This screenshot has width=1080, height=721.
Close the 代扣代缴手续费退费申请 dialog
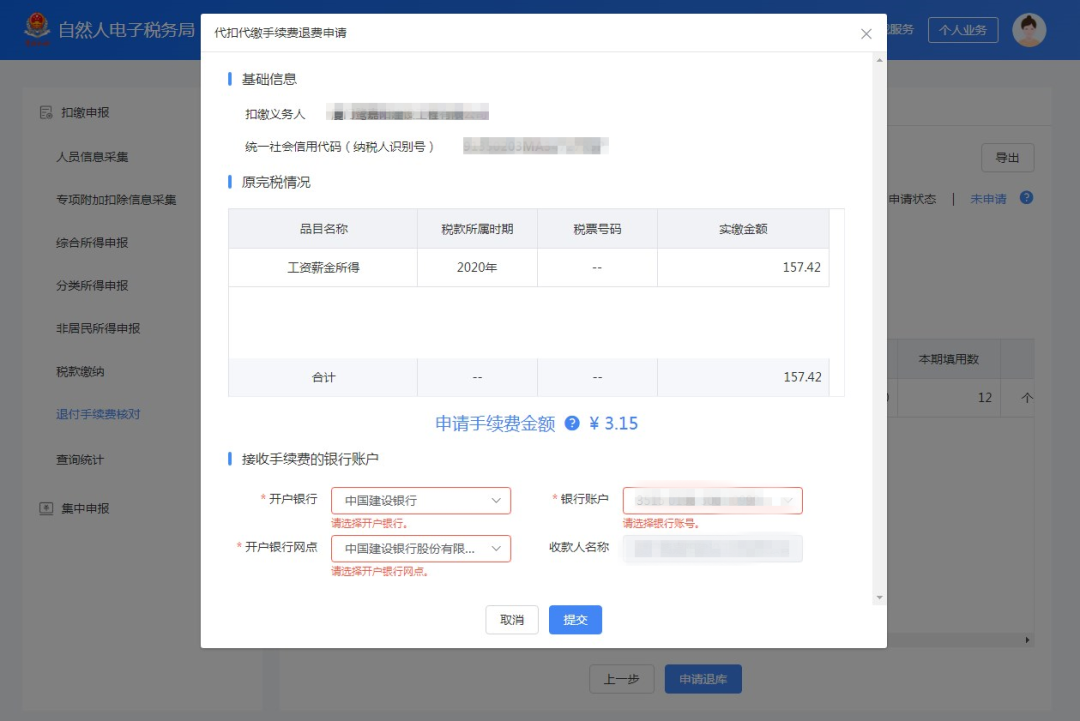click(x=866, y=33)
